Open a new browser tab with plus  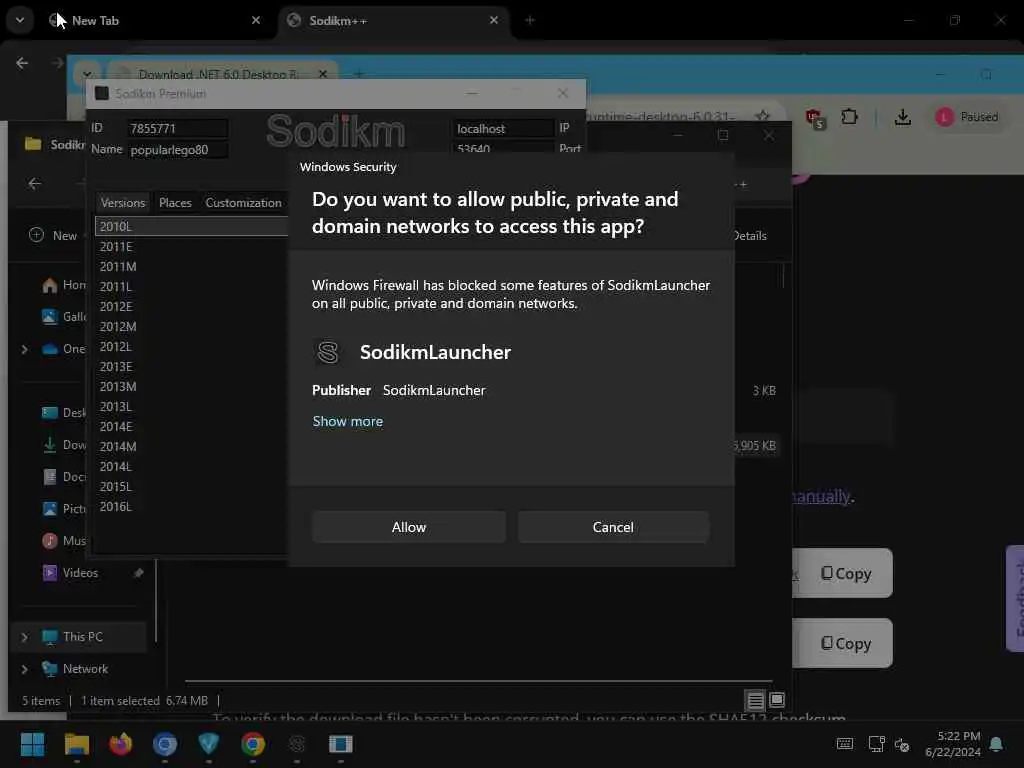point(530,21)
